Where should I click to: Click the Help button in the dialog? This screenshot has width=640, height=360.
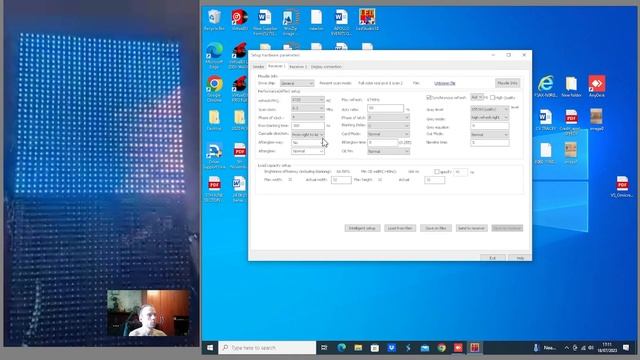[520, 258]
